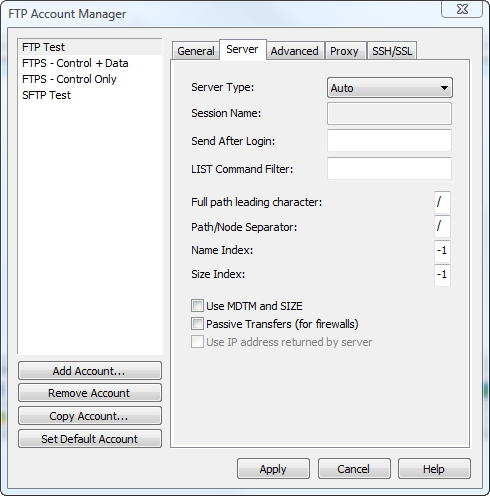The width and height of the screenshot is (490, 496).
Task: Enable Use MDTM and SIZE checkbox
Action: point(197,306)
